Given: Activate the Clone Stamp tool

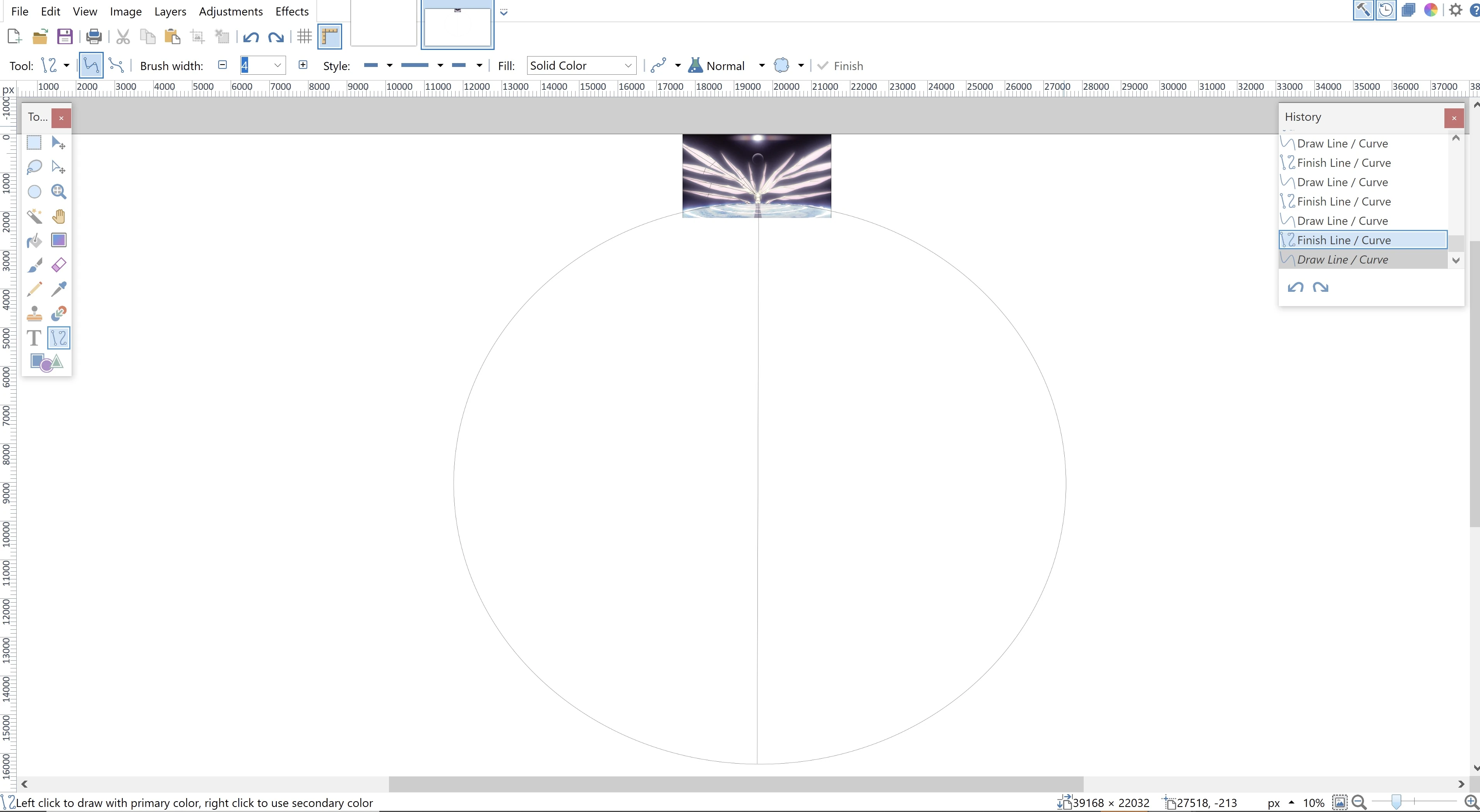Looking at the screenshot, I should (x=34, y=314).
